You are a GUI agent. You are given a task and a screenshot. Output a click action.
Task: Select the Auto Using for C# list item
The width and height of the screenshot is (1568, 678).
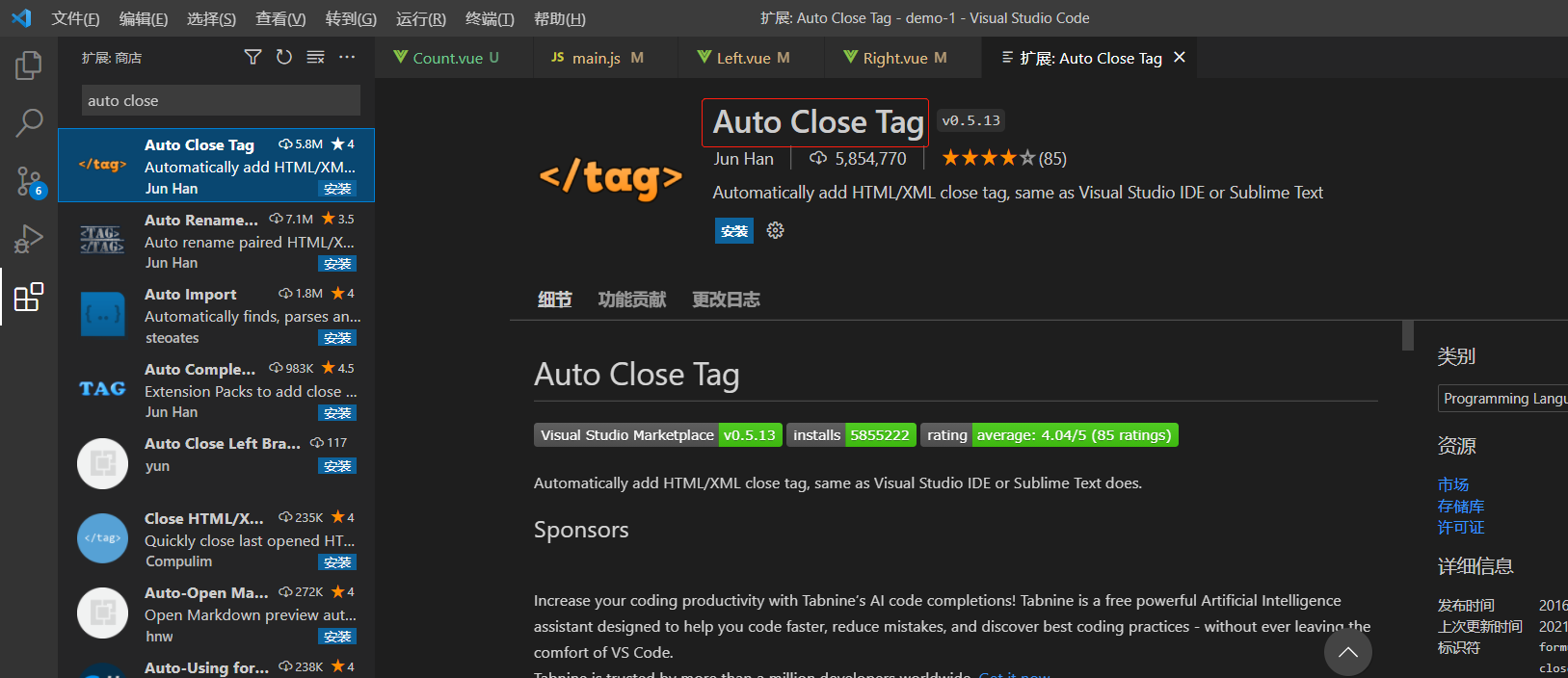coord(216,667)
